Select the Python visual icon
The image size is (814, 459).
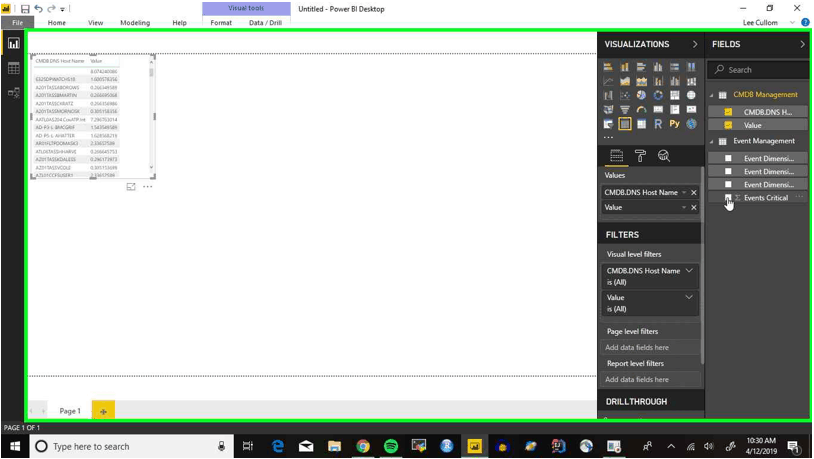point(674,124)
